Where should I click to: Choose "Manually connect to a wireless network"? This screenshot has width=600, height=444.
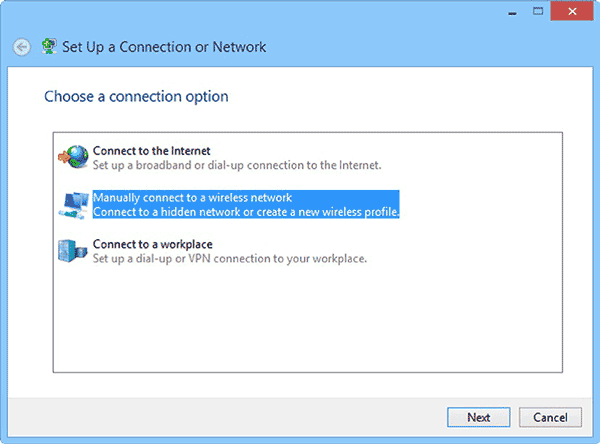[192, 198]
